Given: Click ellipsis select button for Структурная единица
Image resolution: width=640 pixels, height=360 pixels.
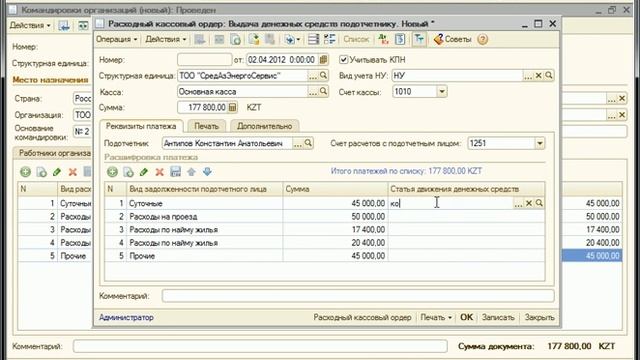Looking at the screenshot, I should click(313, 76).
